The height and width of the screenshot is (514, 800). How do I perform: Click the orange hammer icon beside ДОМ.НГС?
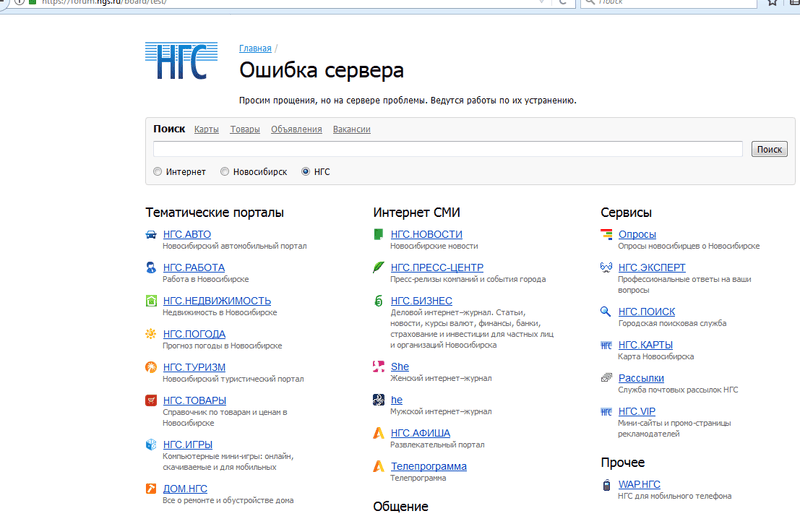click(151, 488)
